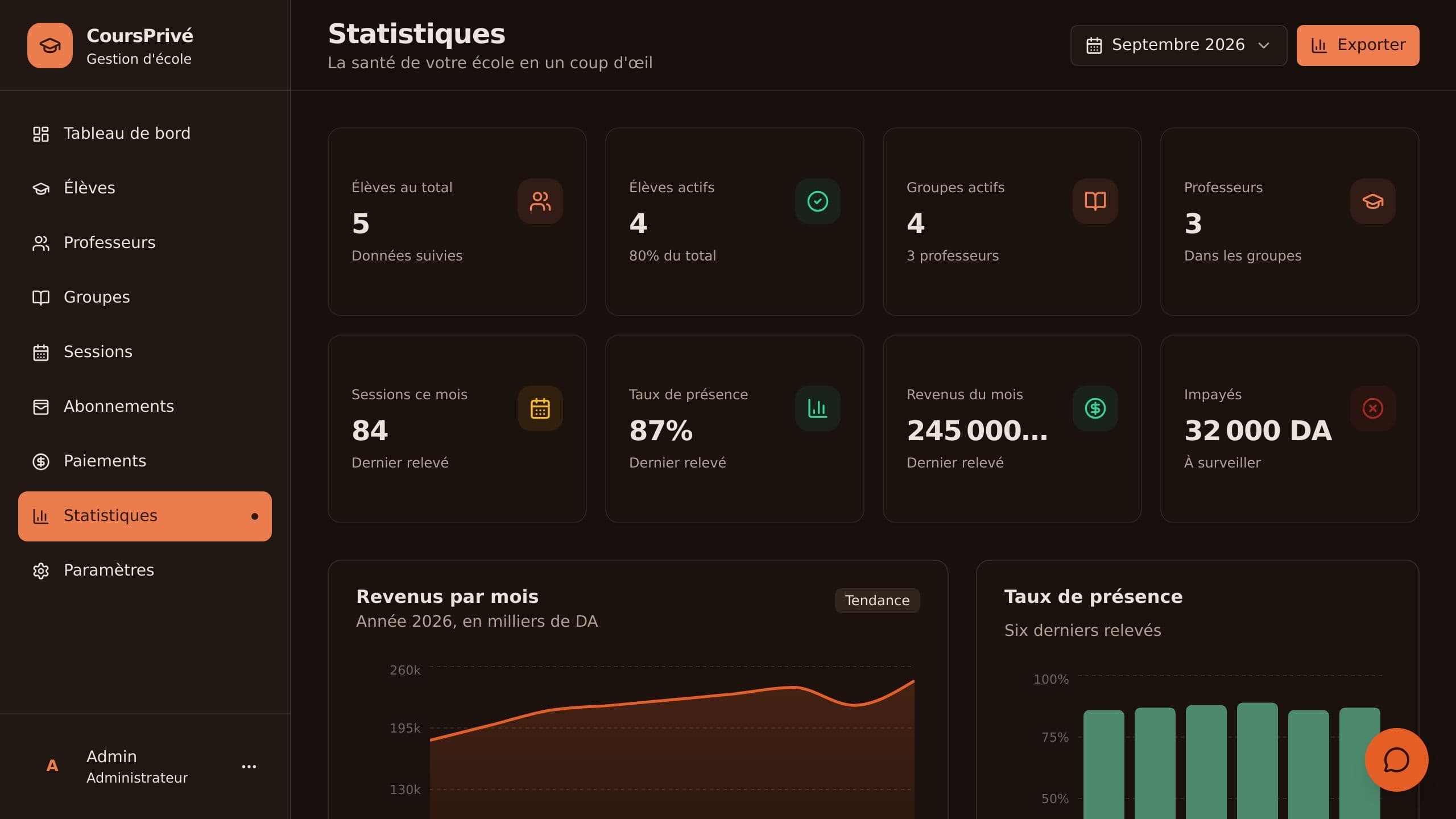Image resolution: width=1456 pixels, height=819 pixels.
Task: Click the book icon on Groupes actifs card
Action: [1095, 201]
